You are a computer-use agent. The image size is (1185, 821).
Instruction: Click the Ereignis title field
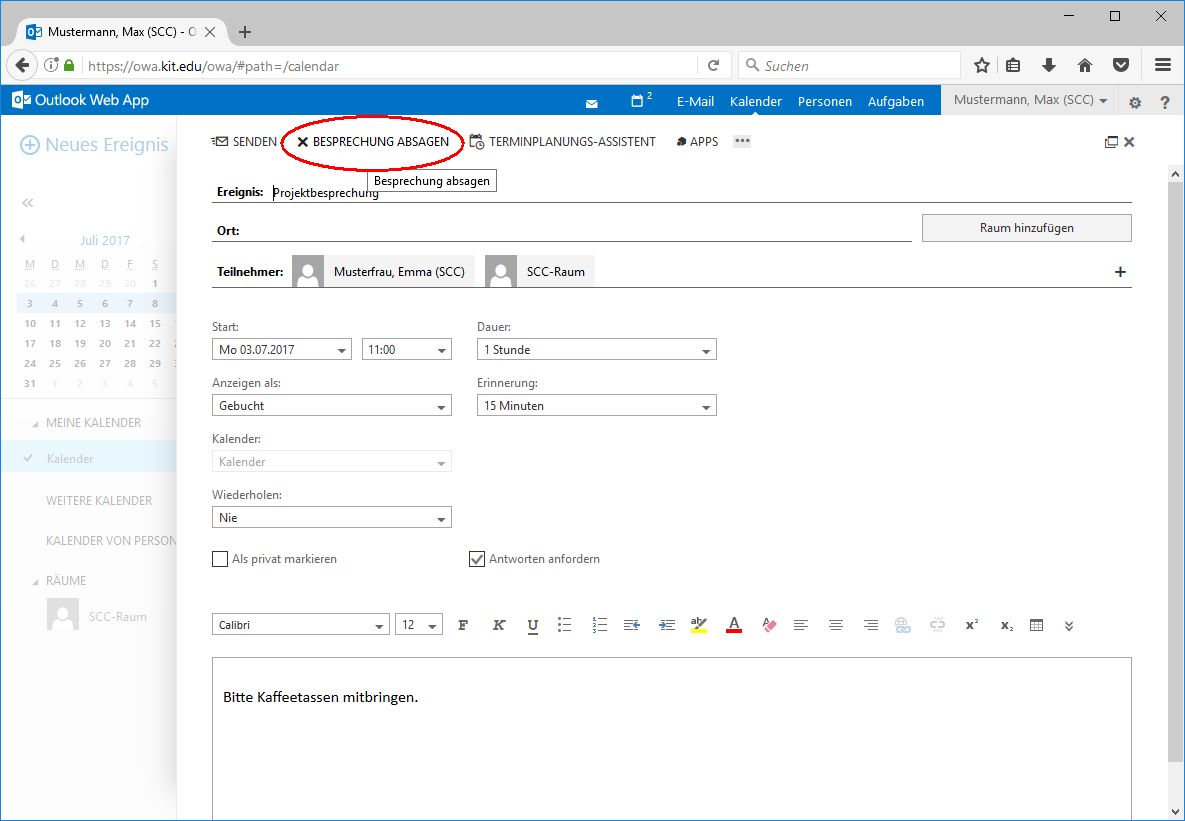[x=701, y=193]
